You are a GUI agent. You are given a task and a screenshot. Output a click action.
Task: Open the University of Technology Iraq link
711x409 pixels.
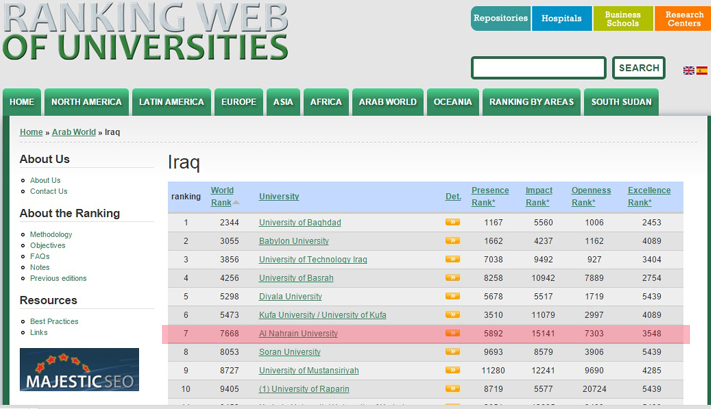click(313, 259)
